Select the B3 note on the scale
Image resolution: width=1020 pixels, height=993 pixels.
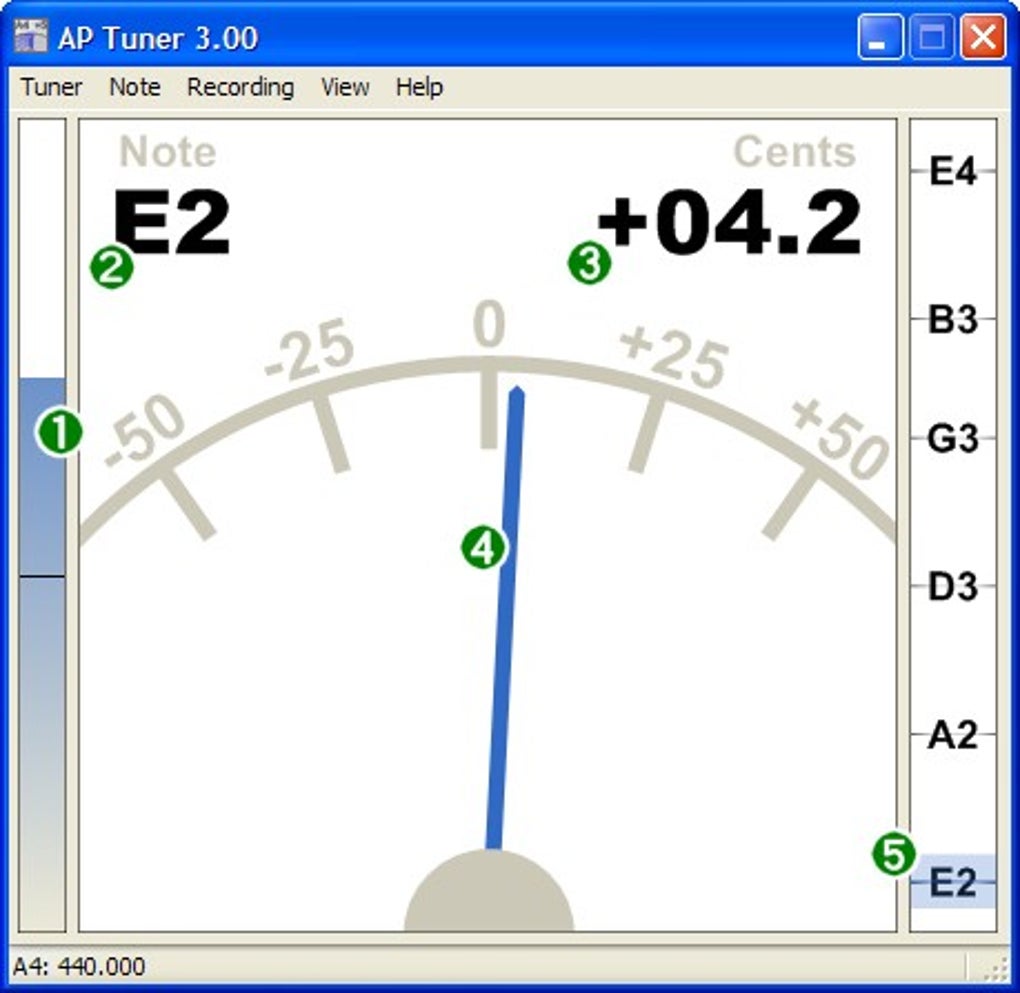[x=953, y=319]
